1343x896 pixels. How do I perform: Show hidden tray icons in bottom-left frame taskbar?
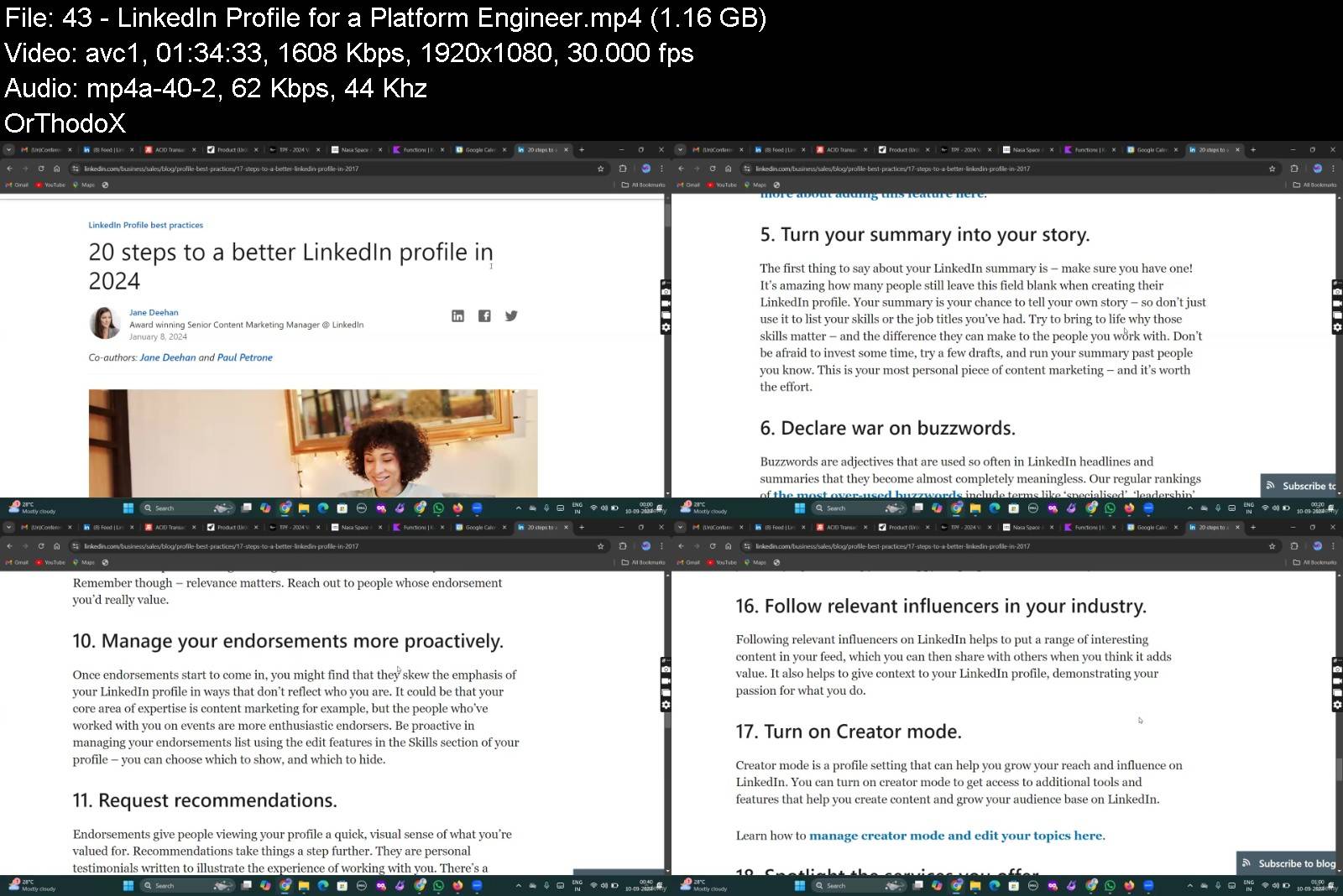519,885
